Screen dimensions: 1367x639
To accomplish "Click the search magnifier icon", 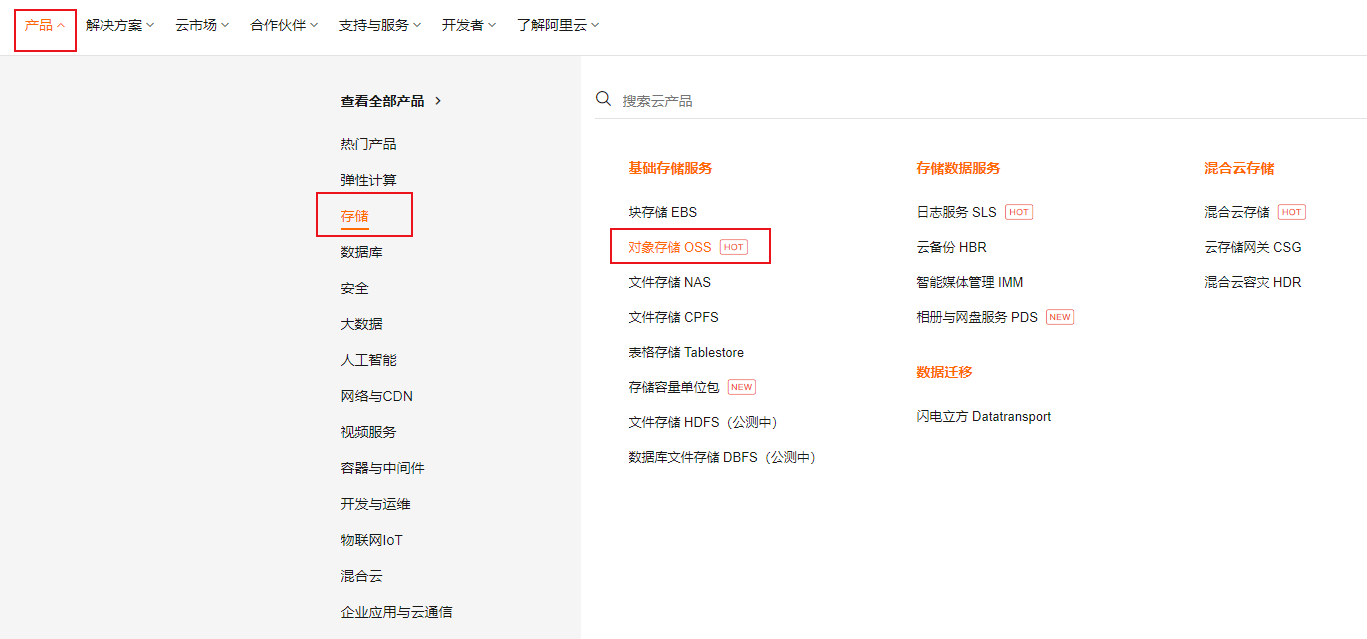I will [603, 99].
